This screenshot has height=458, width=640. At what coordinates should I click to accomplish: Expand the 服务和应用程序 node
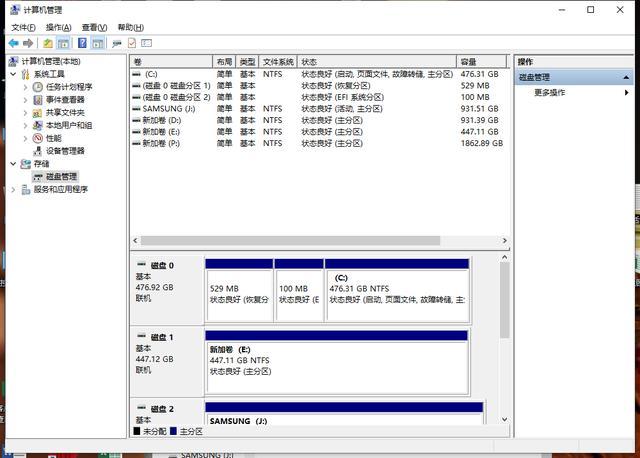coord(13,189)
